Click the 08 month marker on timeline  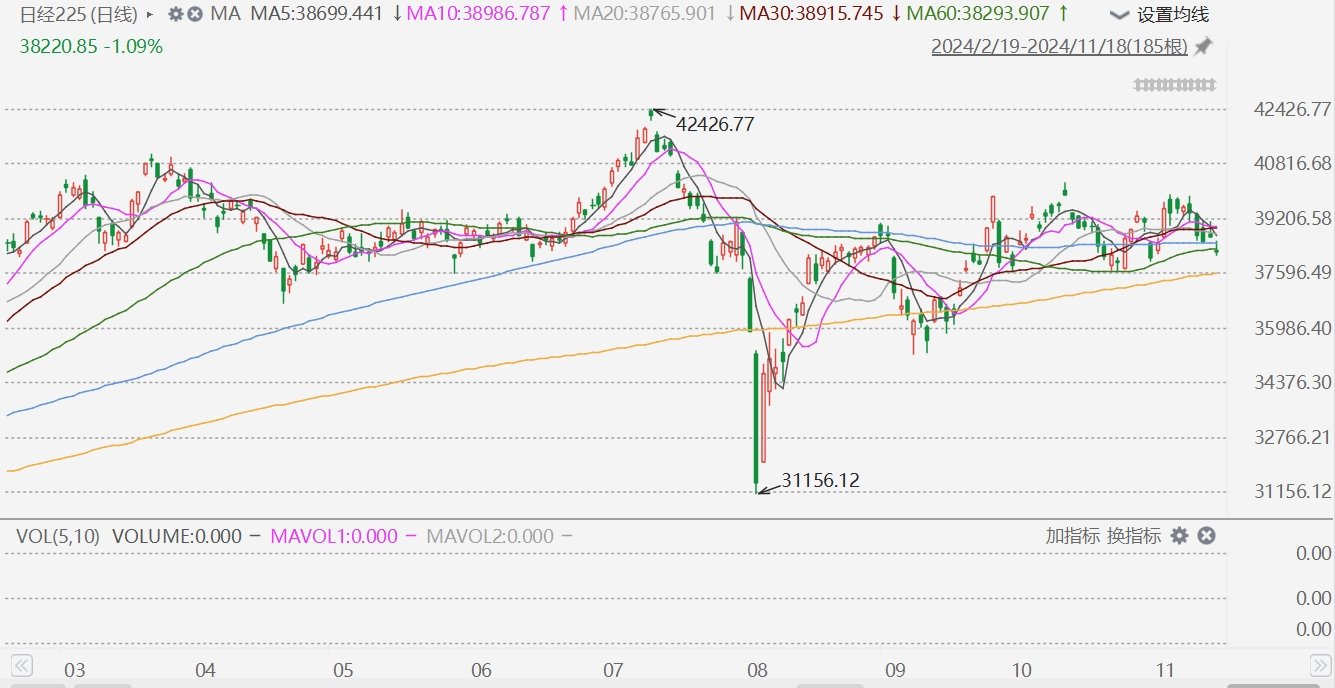[757, 670]
